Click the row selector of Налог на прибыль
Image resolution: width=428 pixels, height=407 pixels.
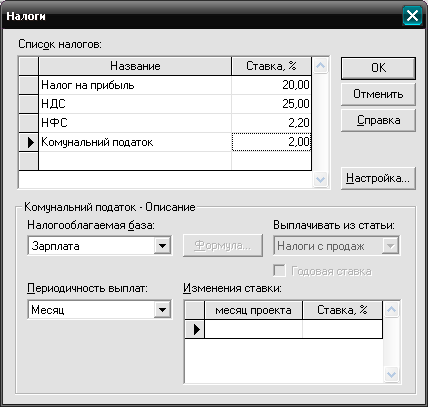(28, 85)
